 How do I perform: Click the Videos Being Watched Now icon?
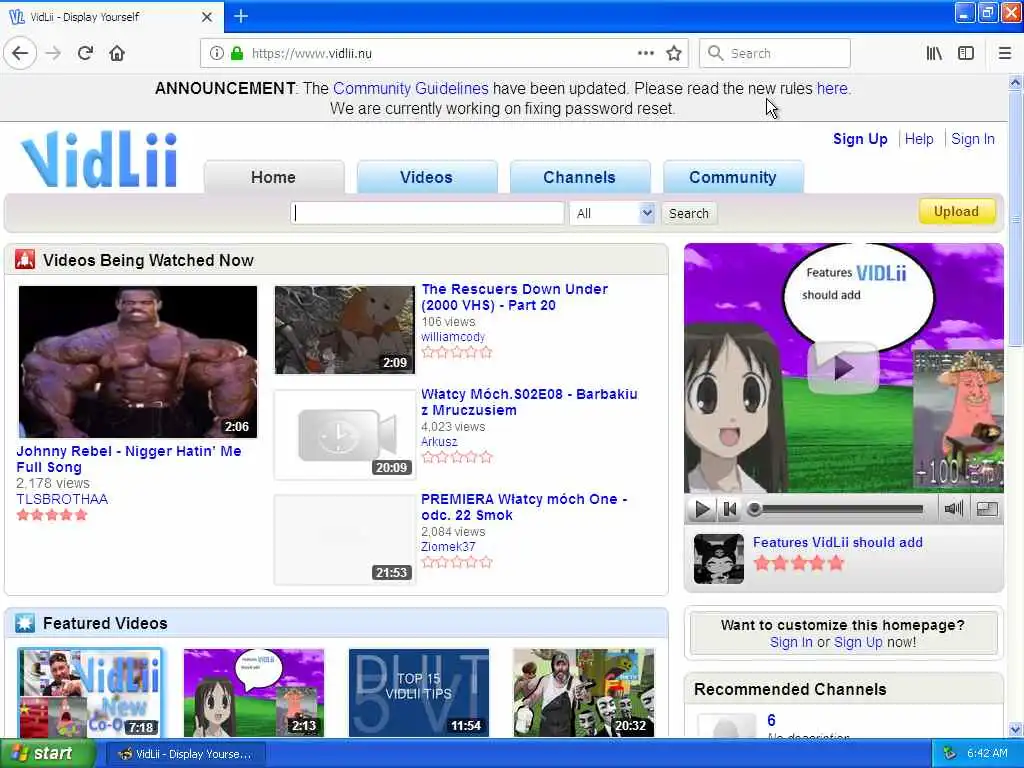point(25,259)
